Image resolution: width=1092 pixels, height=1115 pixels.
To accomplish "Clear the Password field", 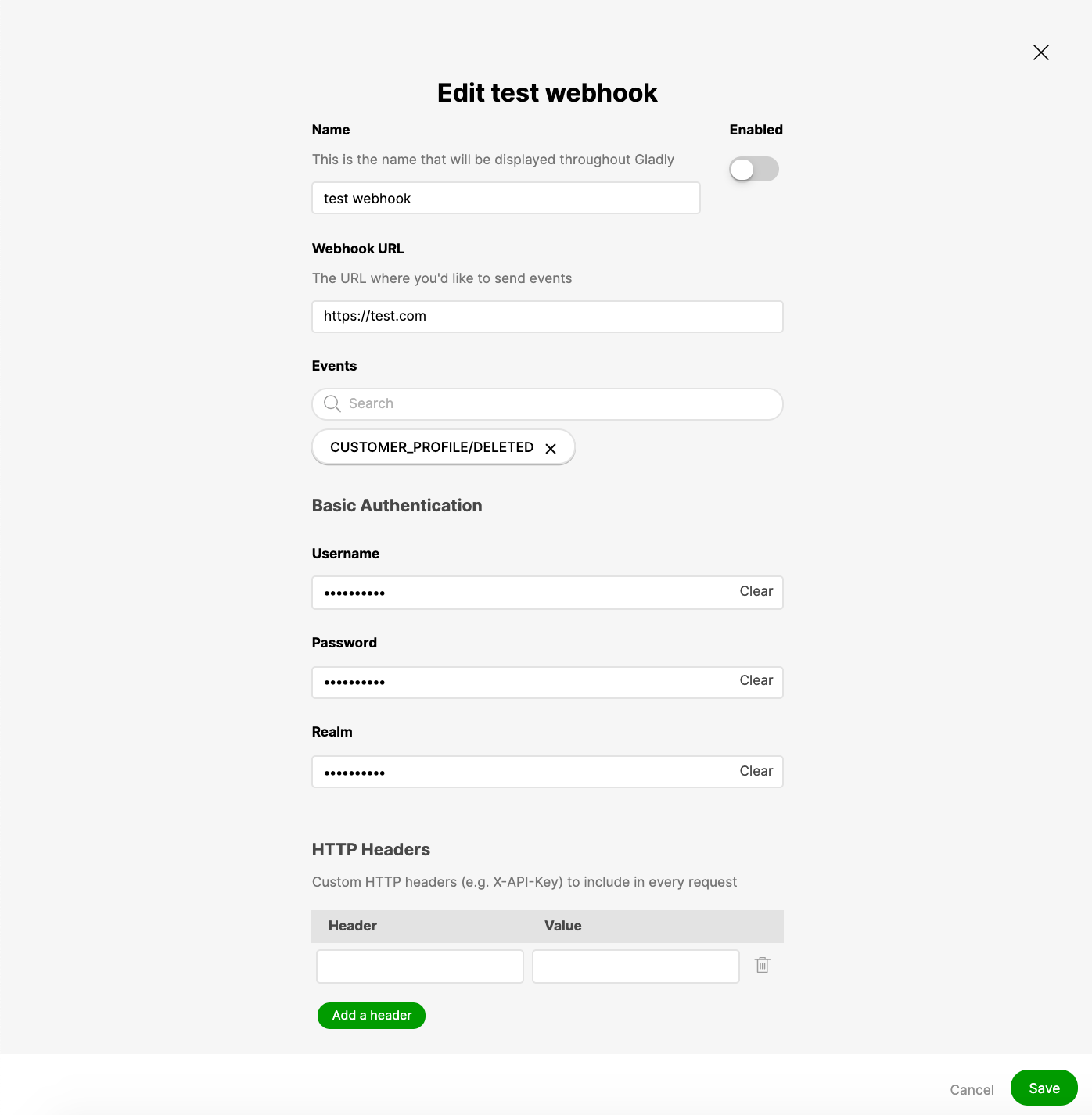I will point(756,681).
